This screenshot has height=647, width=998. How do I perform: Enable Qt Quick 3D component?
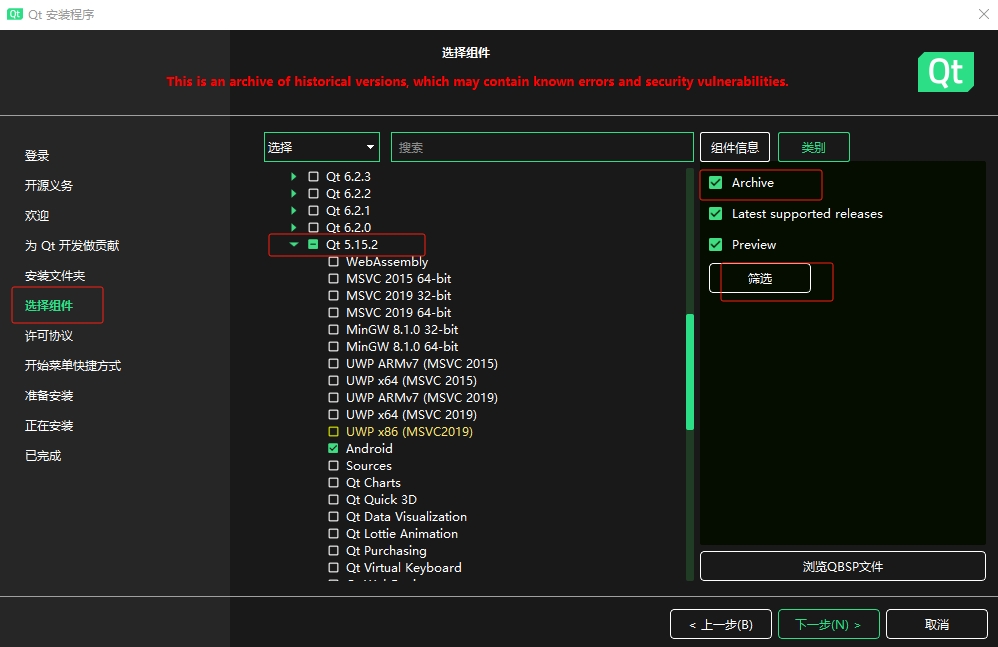(333, 499)
